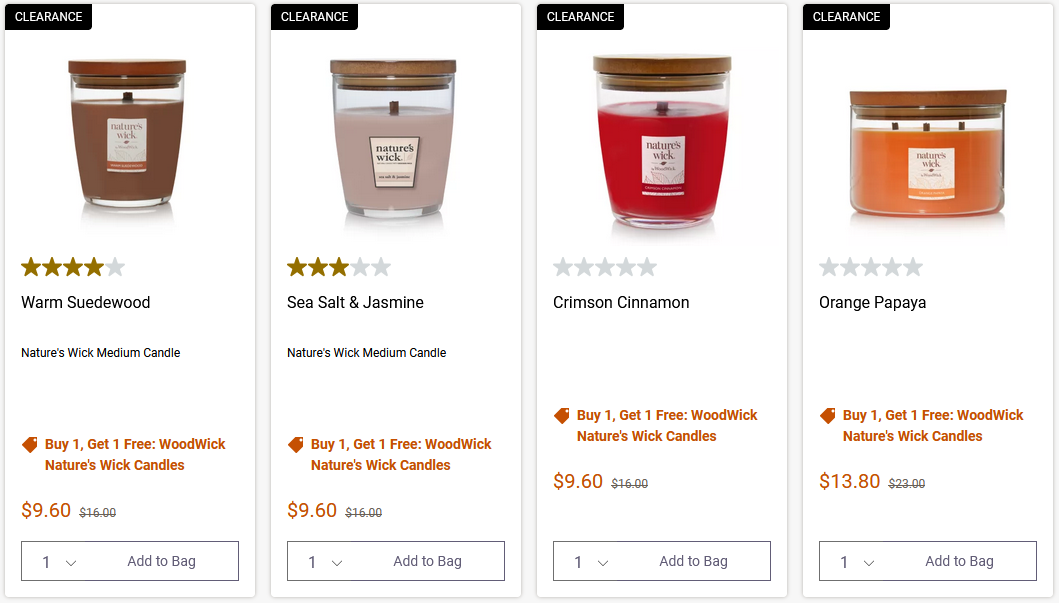The height and width of the screenshot is (603, 1059).
Task: Click the Crimson Cinnamon product photo
Action: [661, 140]
